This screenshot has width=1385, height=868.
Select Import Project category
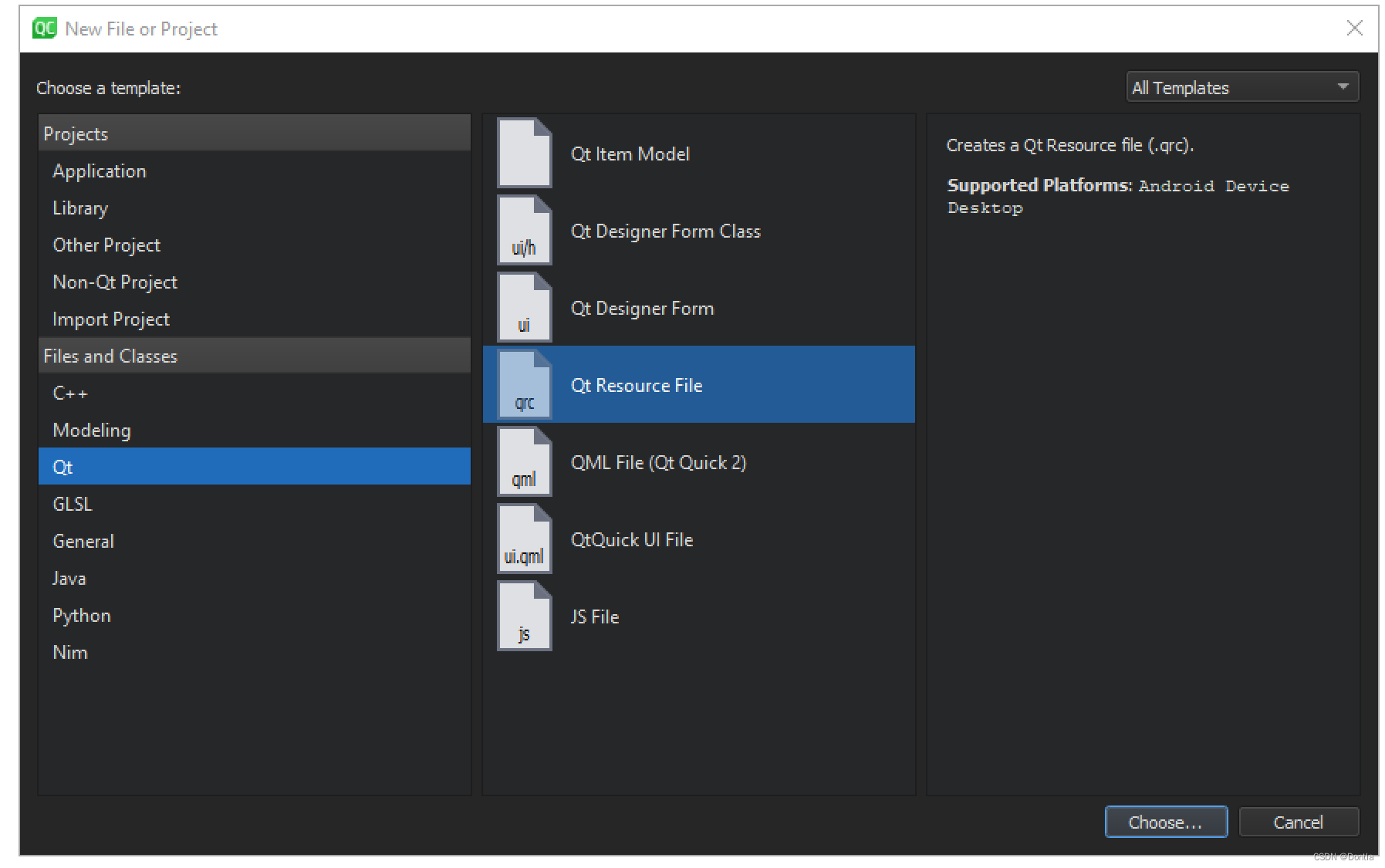pyautogui.click(x=254, y=319)
